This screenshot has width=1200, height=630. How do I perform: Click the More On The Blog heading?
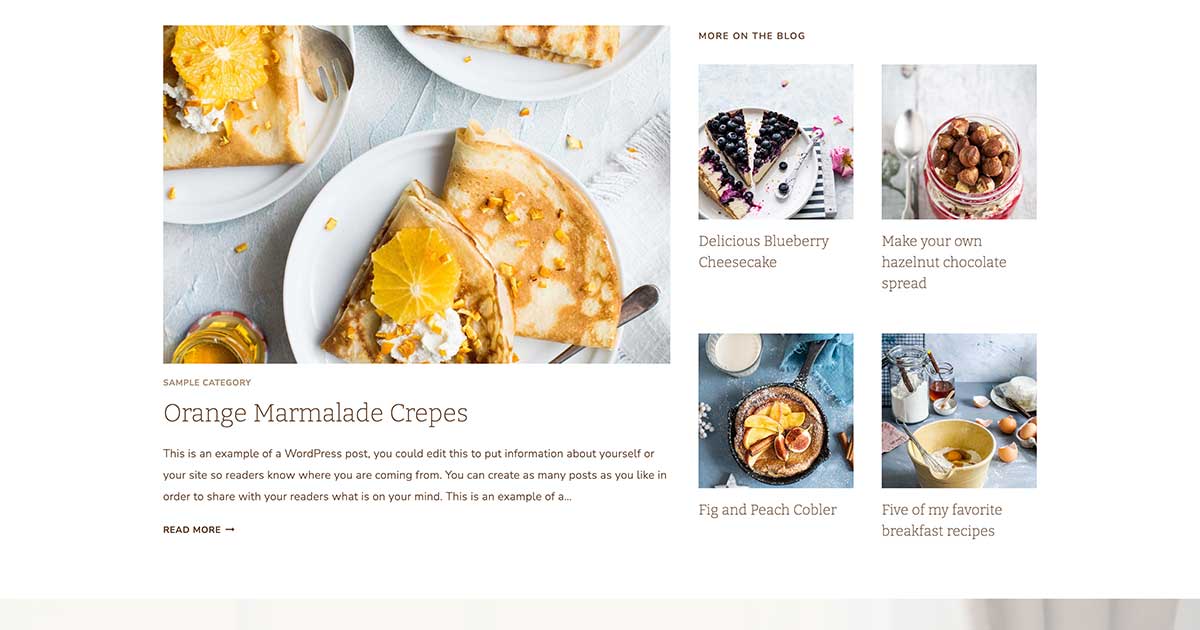(751, 36)
